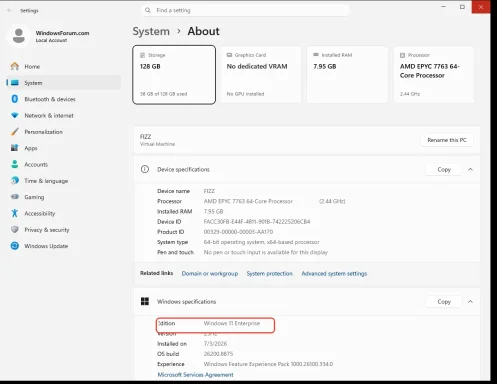Screen dimensions: 497x384
Task: Click the Privacy & security shield icon
Action: 15,229
